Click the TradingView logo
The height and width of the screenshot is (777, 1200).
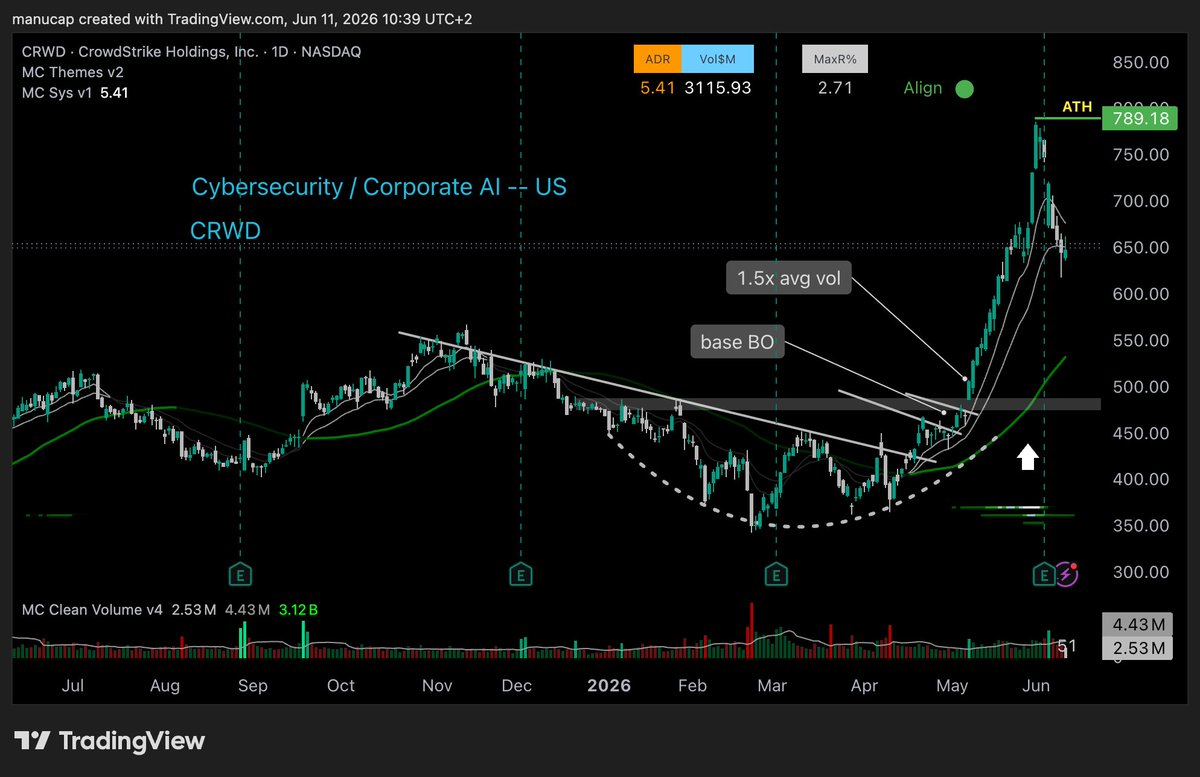(x=109, y=741)
